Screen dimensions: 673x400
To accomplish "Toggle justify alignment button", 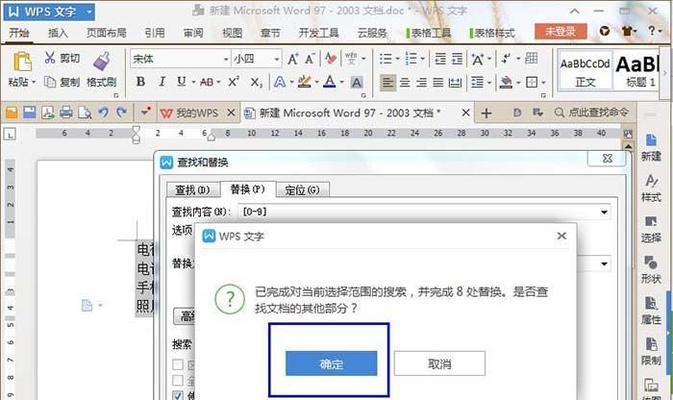I will tap(438, 82).
